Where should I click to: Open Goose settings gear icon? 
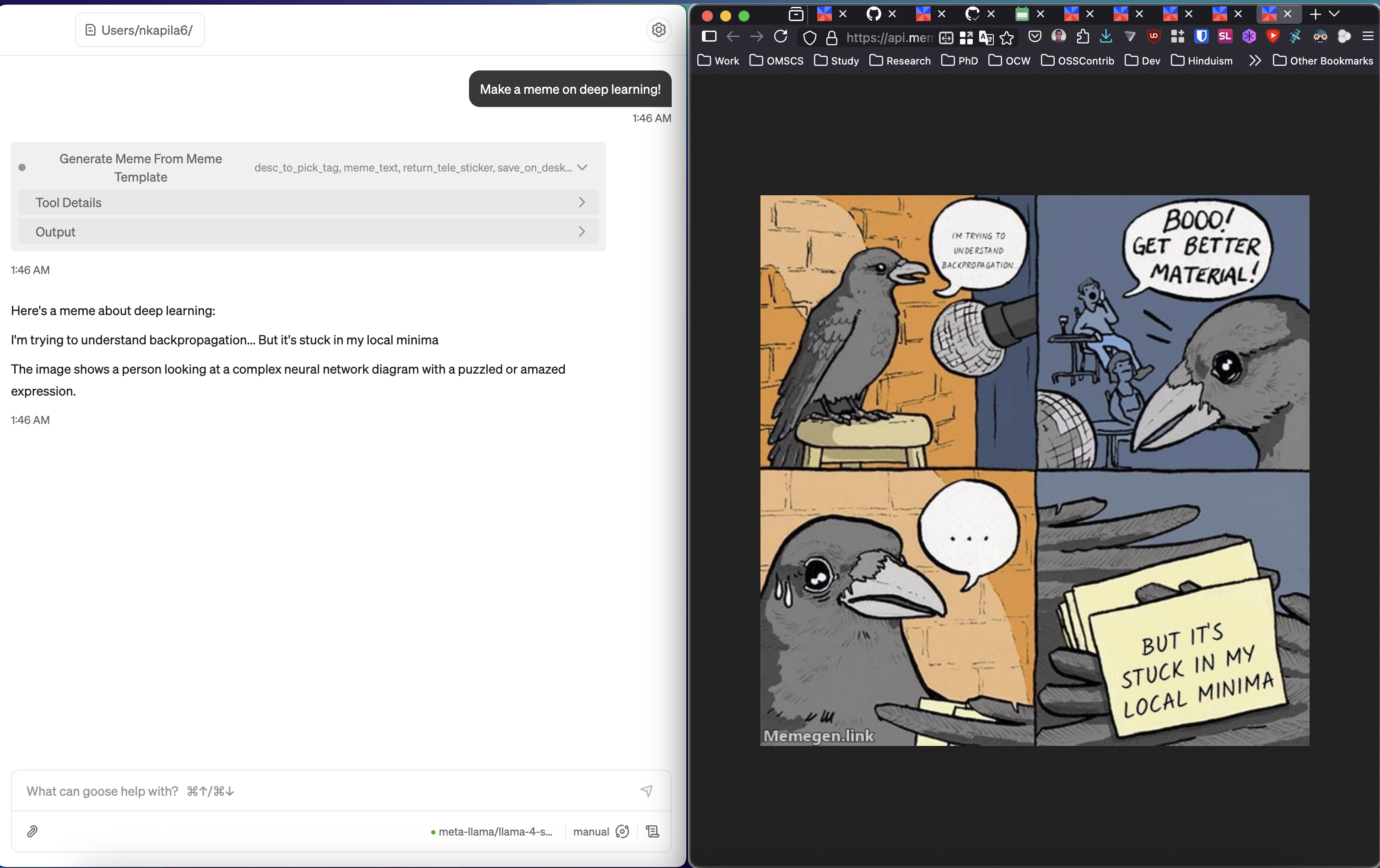click(658, 30)
